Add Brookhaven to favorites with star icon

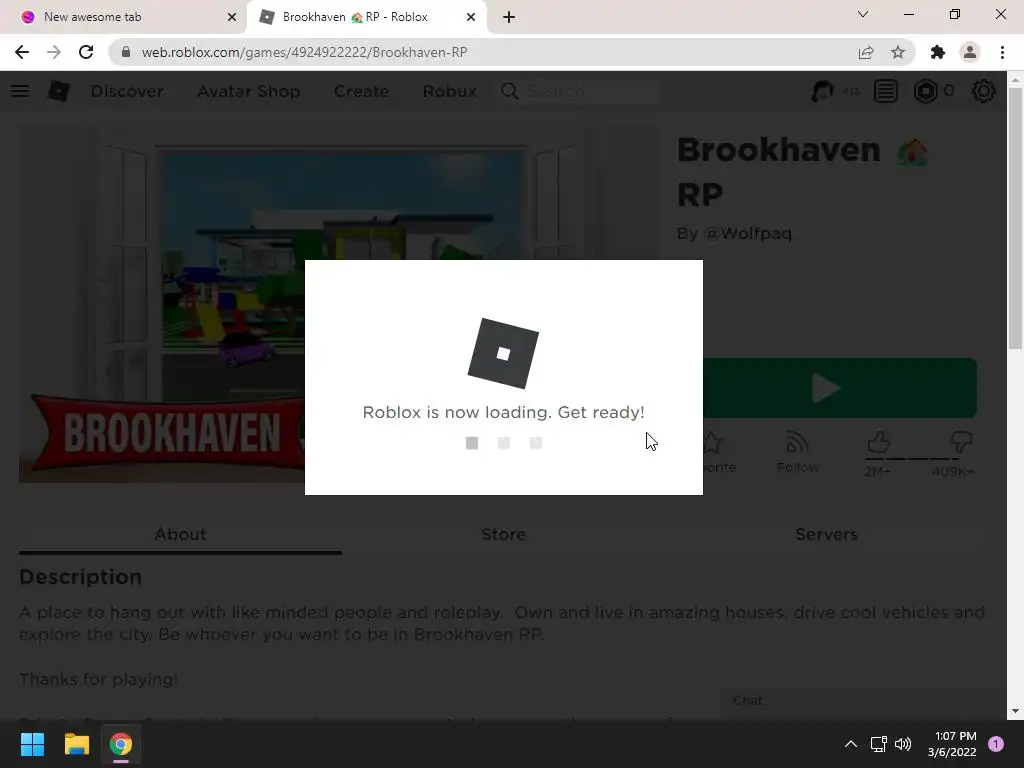point(712,443)
